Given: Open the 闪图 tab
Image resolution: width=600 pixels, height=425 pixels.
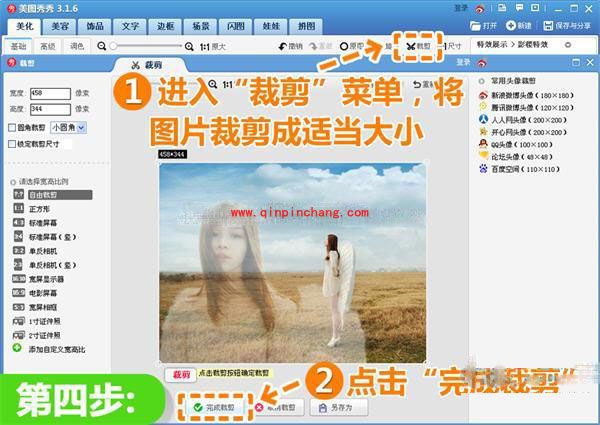Looking at the screenshot, I should 236,26.
